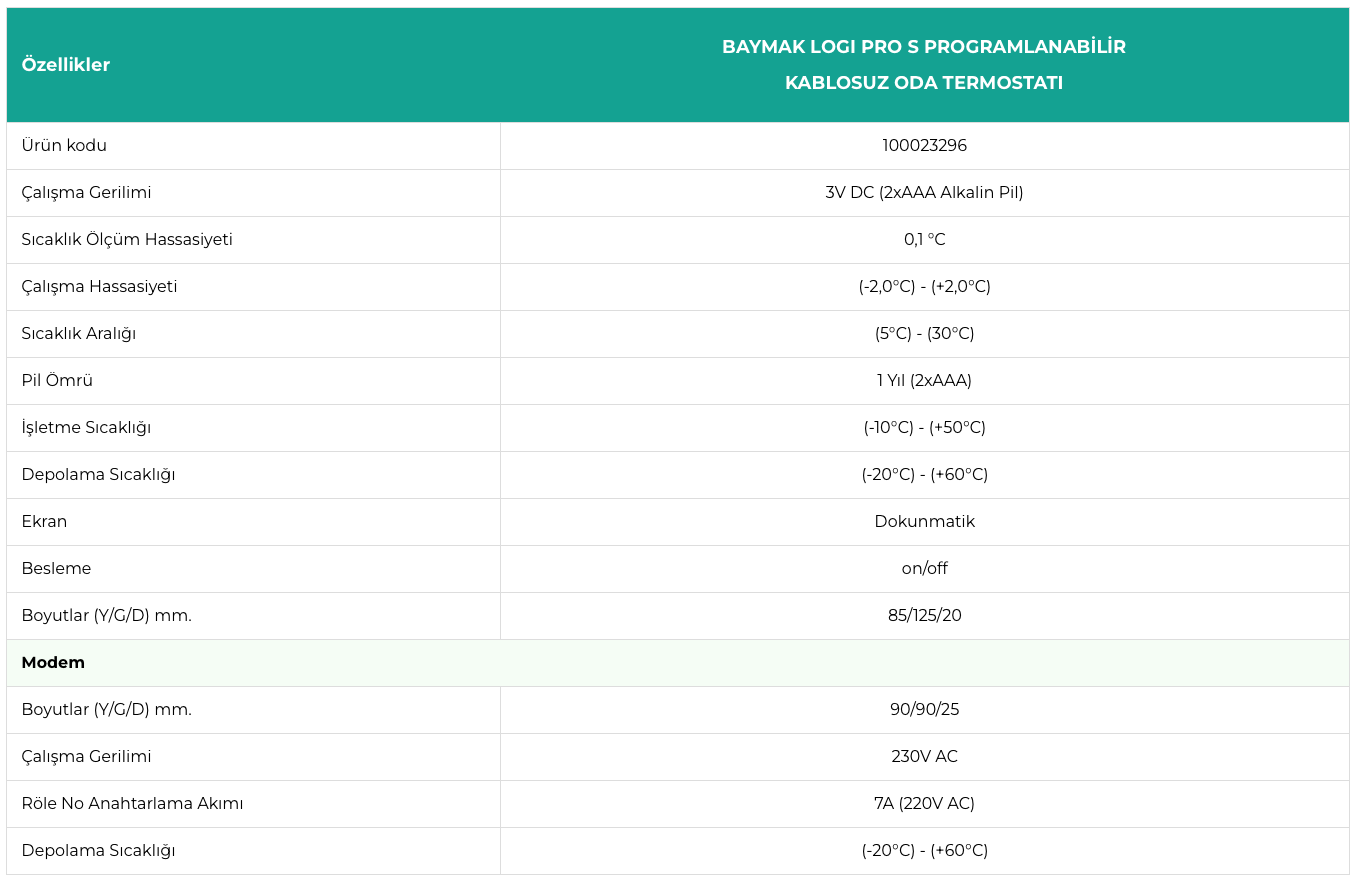Image resolution: width=1358 pixels, height=883 pixels.
Task: Click the Sıcaklık Ölçüm Hassasiyeti label
Action: click(127, 240)
